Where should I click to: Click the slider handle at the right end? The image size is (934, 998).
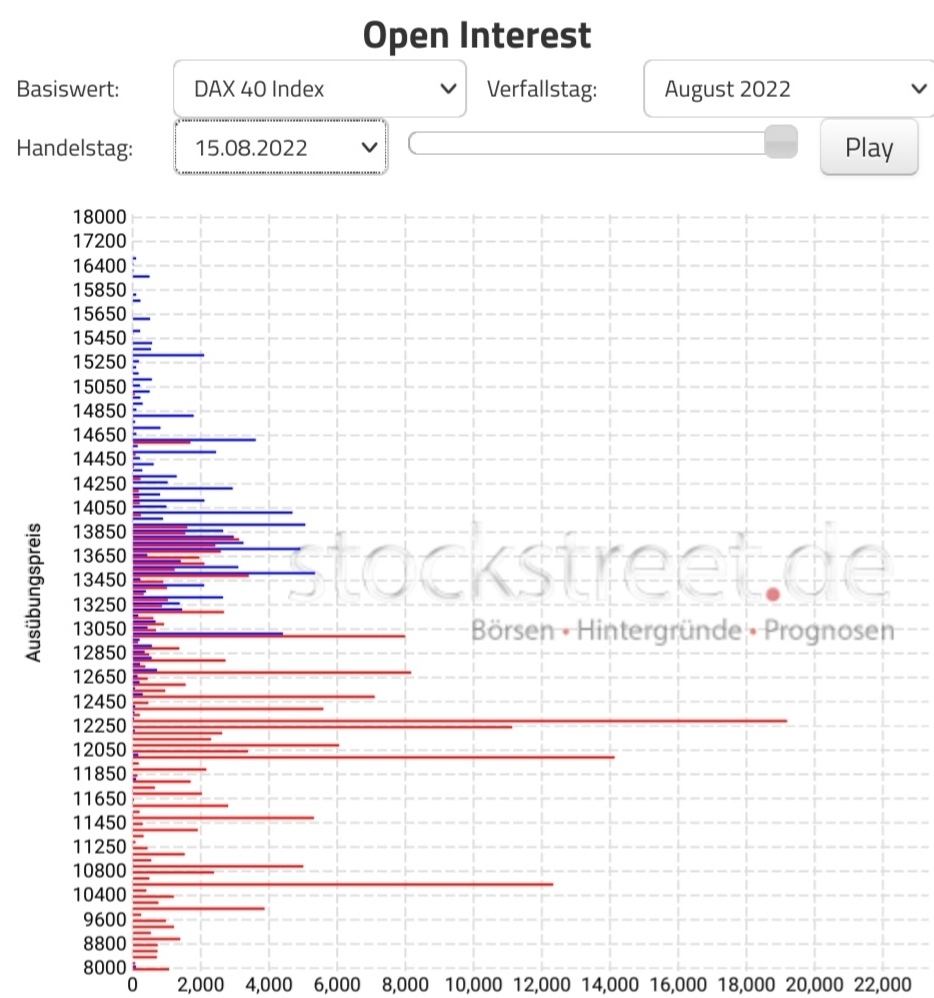pyautogui.click(x=779, y=143)
